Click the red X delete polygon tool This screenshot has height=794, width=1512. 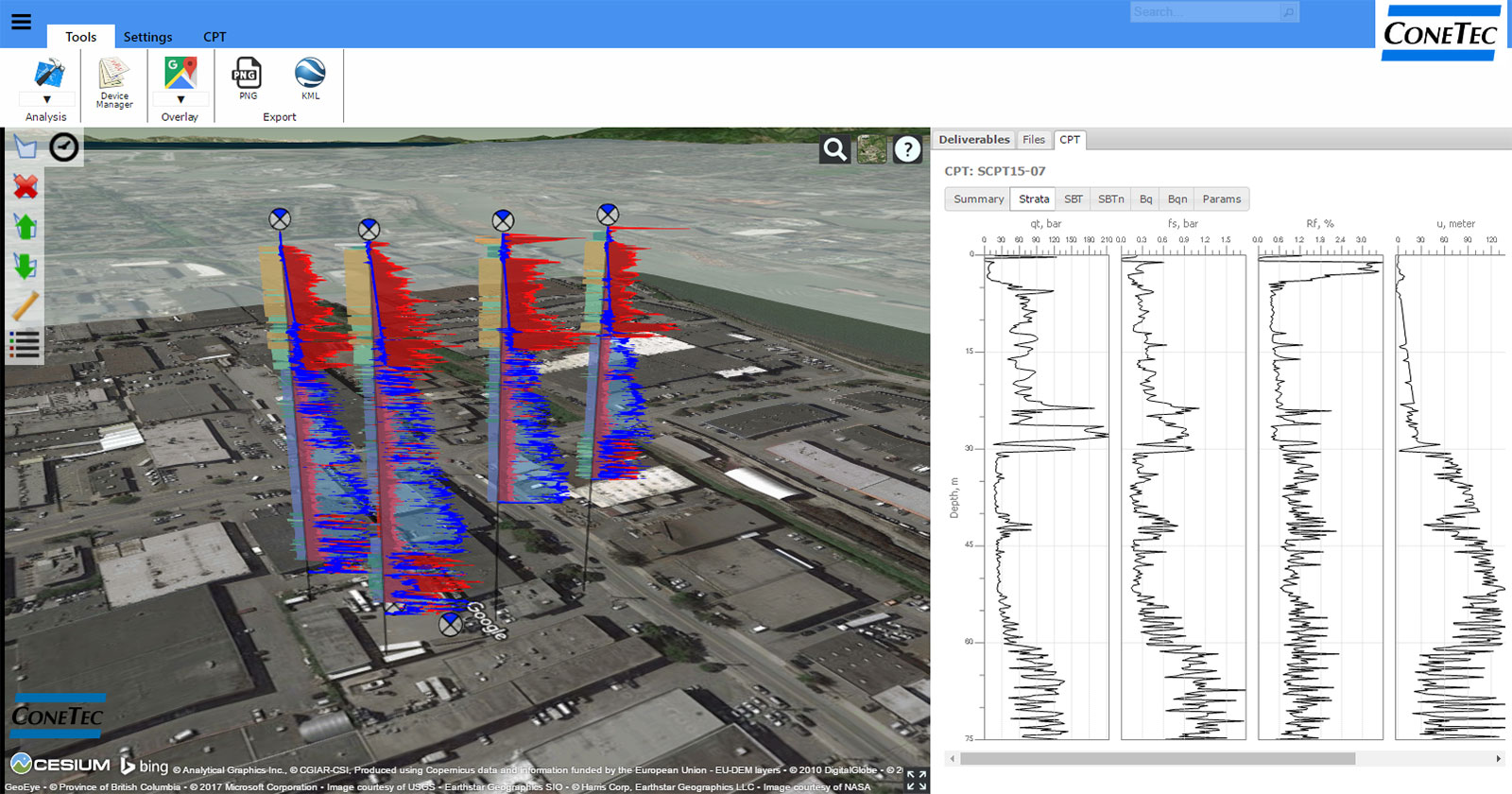click(x=26, y=186)
